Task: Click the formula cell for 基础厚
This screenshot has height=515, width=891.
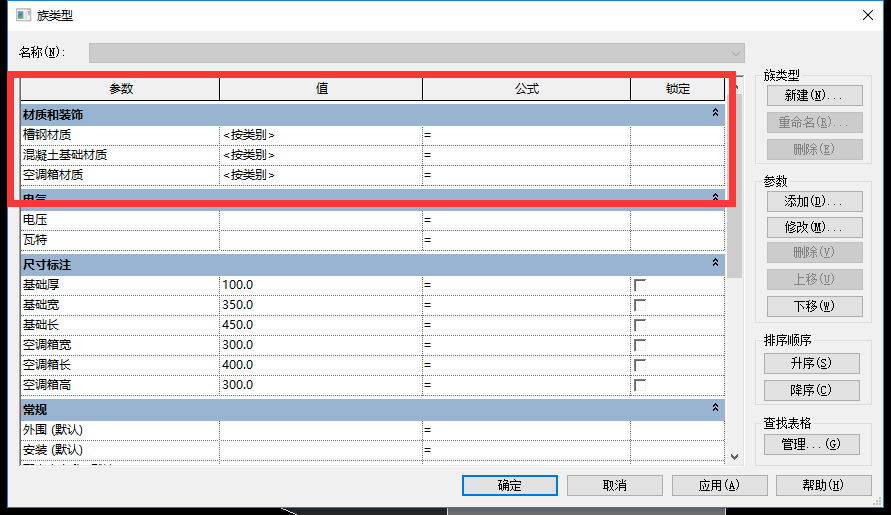Action: [x=527, y=285]
